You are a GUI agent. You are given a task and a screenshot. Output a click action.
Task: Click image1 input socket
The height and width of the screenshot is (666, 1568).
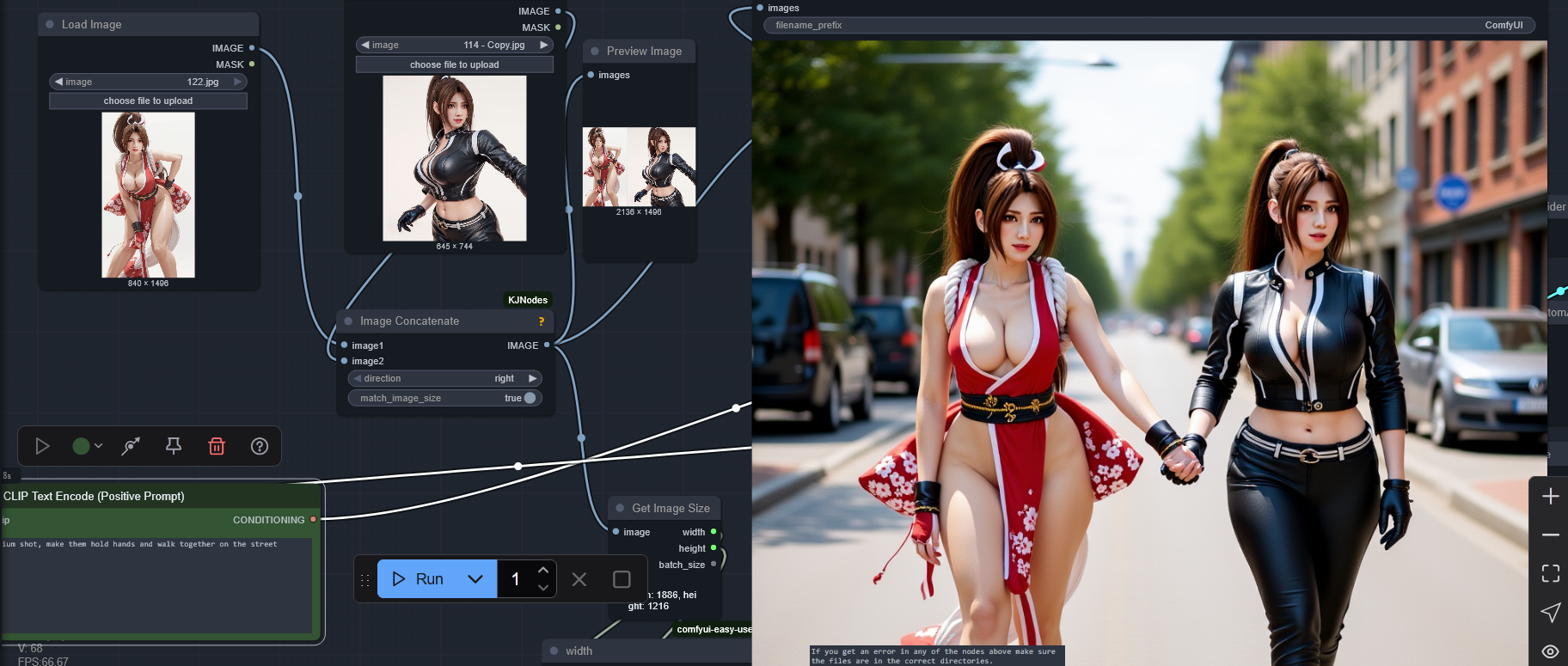pos(345,345)
